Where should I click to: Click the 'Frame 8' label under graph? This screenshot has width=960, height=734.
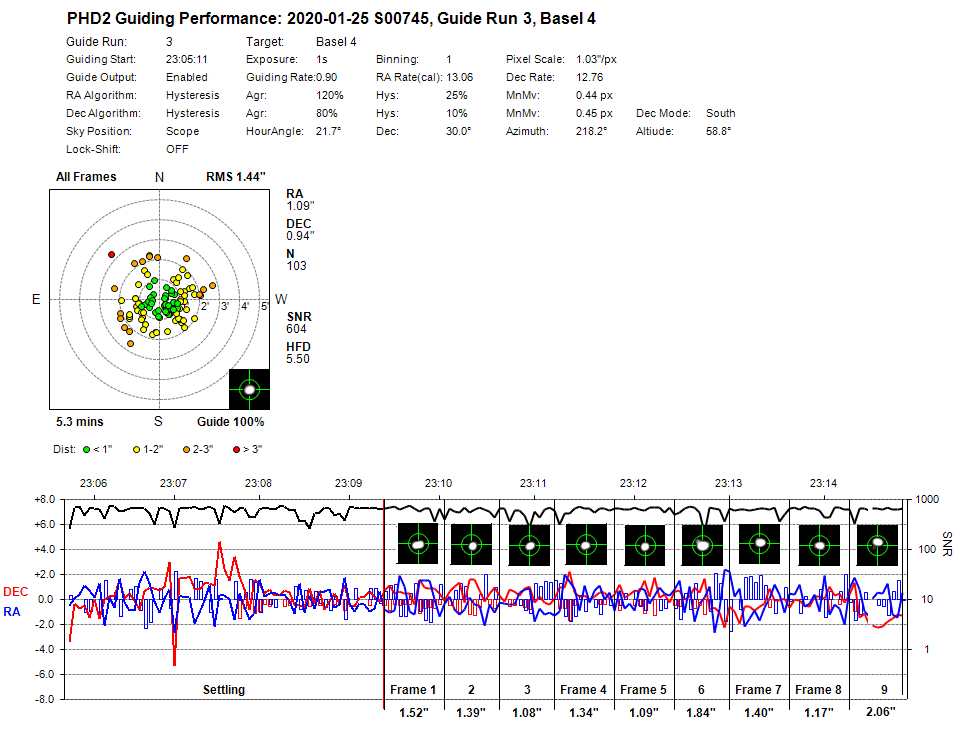(x=818, y=690)
